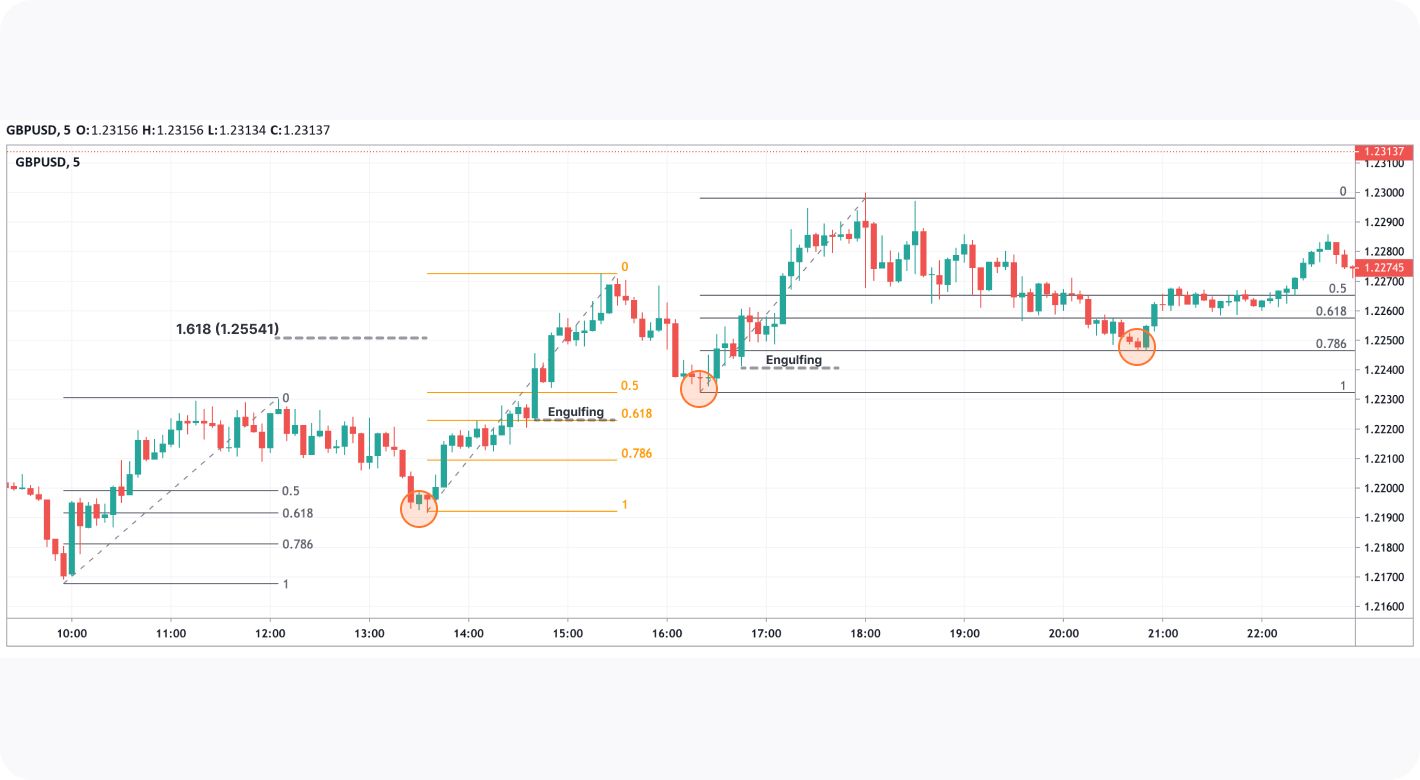Click the orange 1 Fibonacci level label

pyautogui.click(x=625, y=505)
